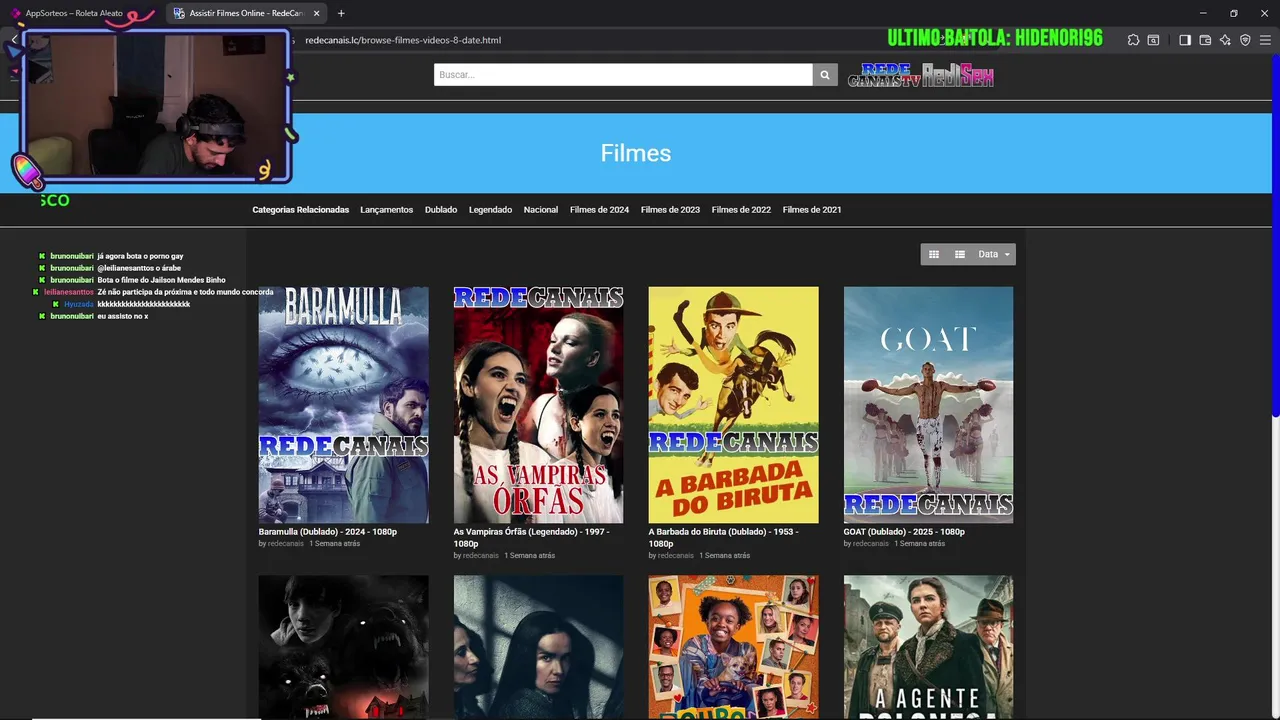
Task: Open Baramulla movie poster
Action: 343,405
